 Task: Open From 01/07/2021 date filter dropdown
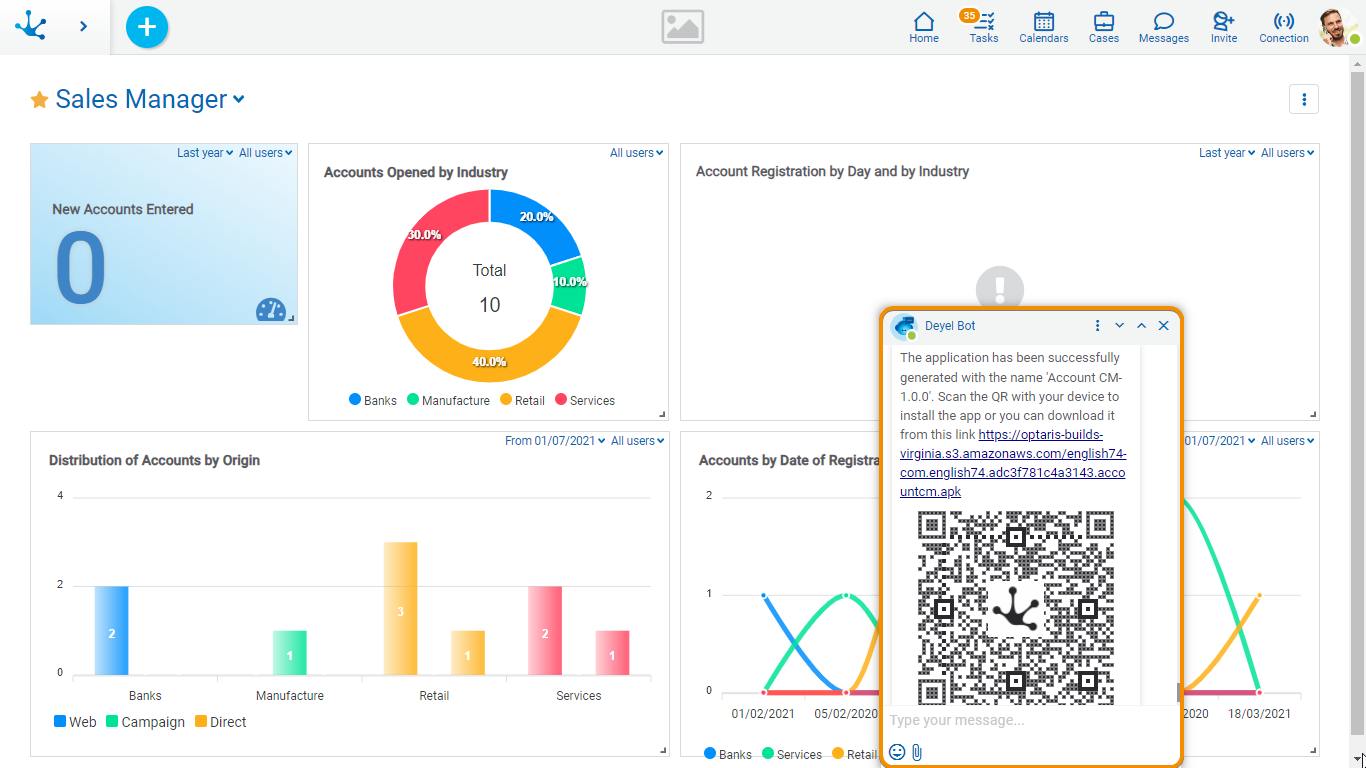point(555,441)
